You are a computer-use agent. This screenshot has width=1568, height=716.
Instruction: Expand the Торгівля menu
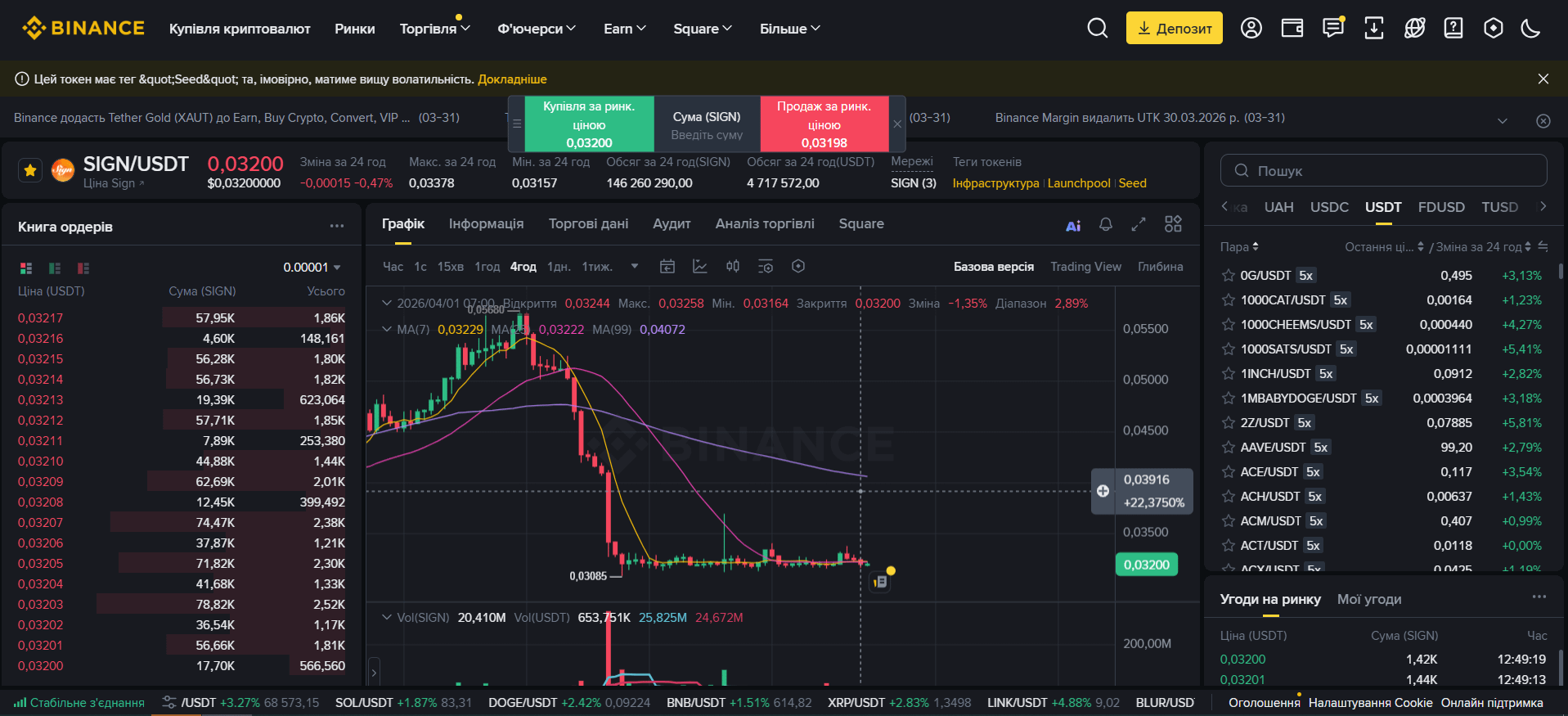click(x=435, y=29)
